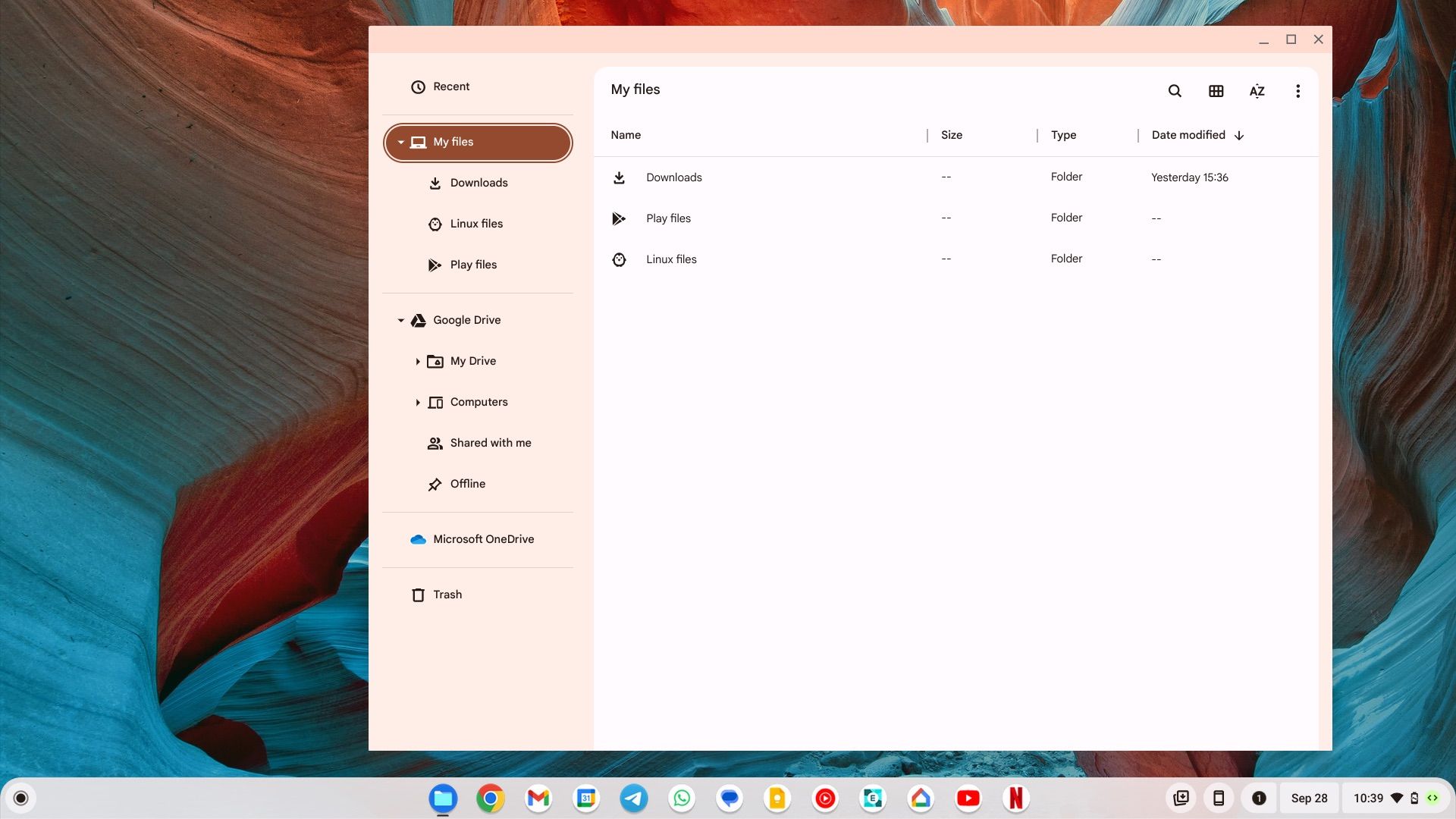The image size is (1456, 819).
Task: Expand the Computers tree item
Action: (x=418, y=402)
